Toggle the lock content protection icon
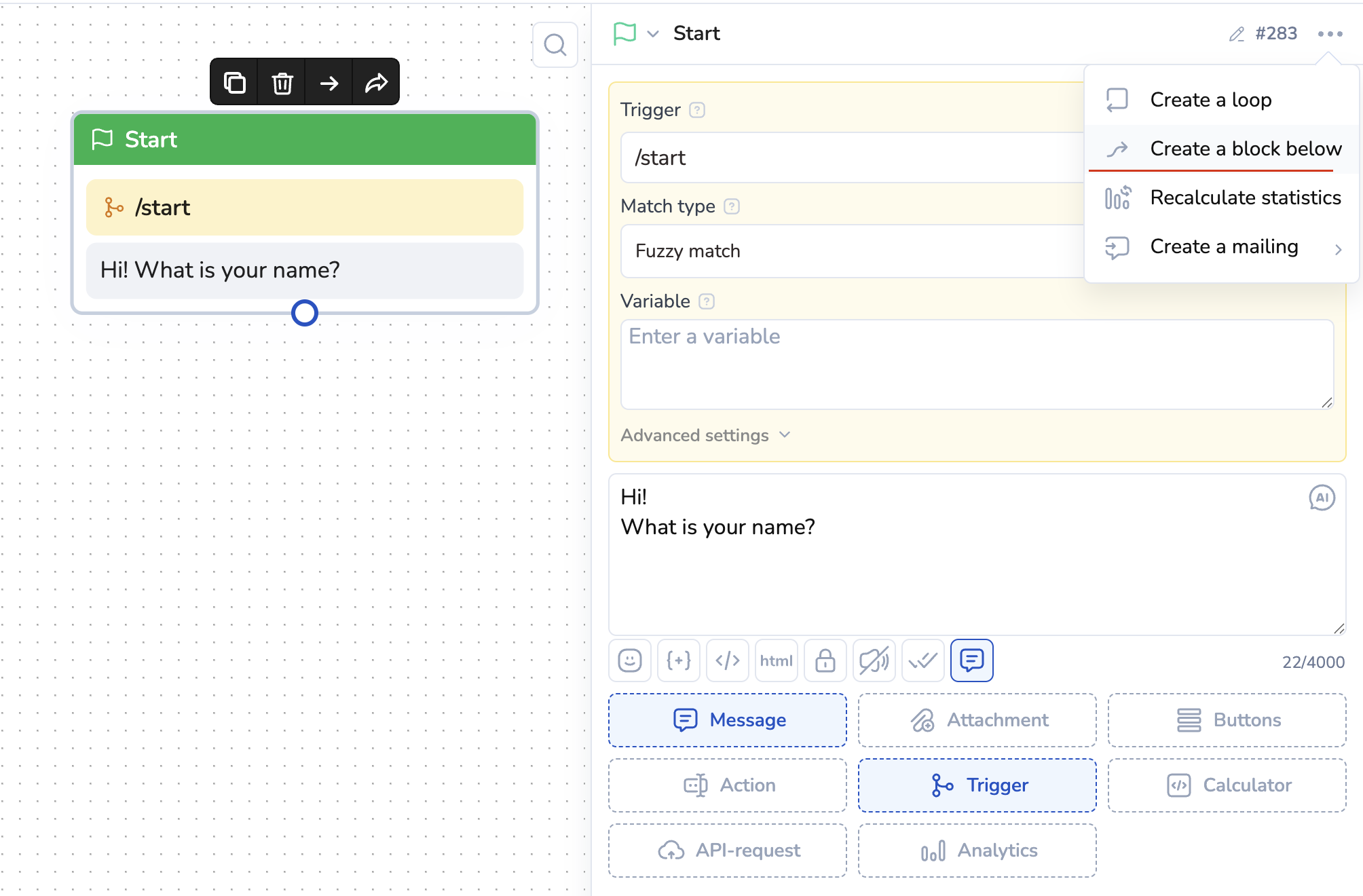The width and height of the screenshot is (1363, 896). tap(825, 660)
